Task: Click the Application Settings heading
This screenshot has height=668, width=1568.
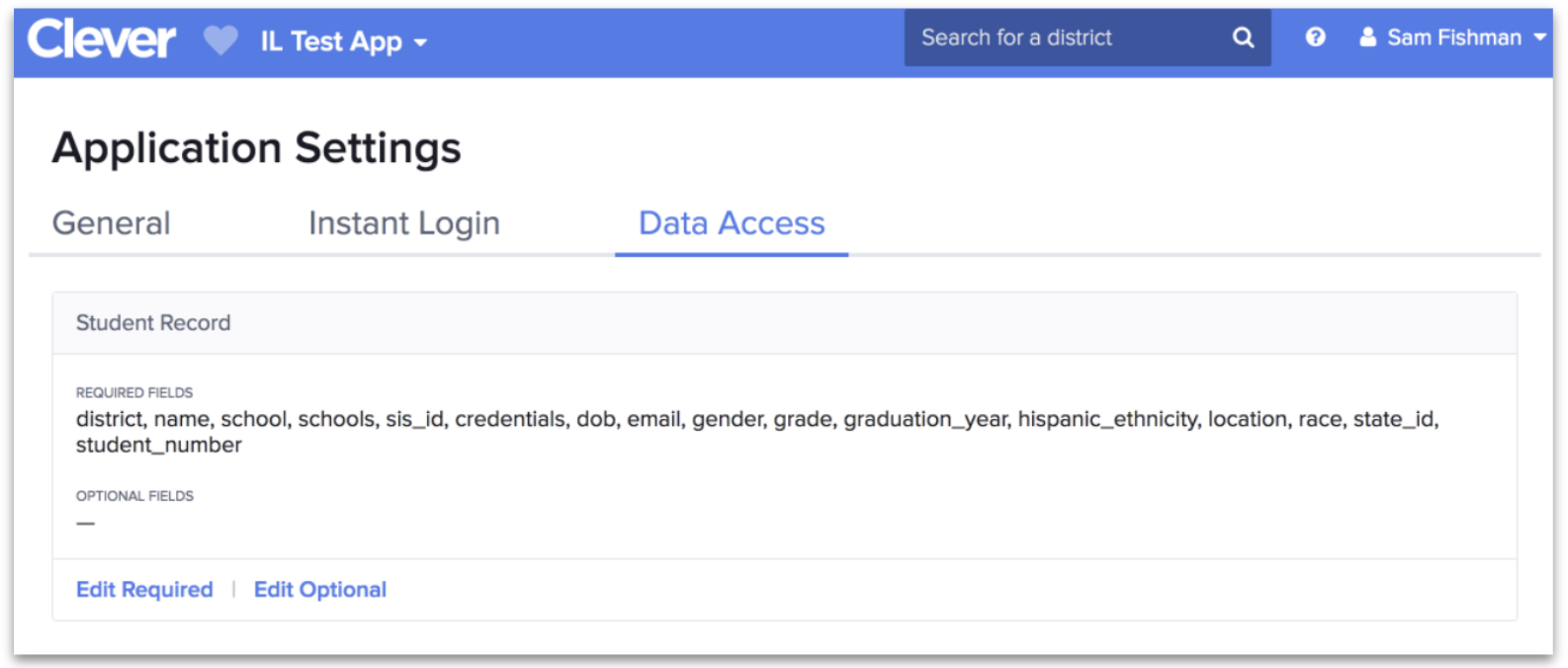Action: tap(256, 148)
